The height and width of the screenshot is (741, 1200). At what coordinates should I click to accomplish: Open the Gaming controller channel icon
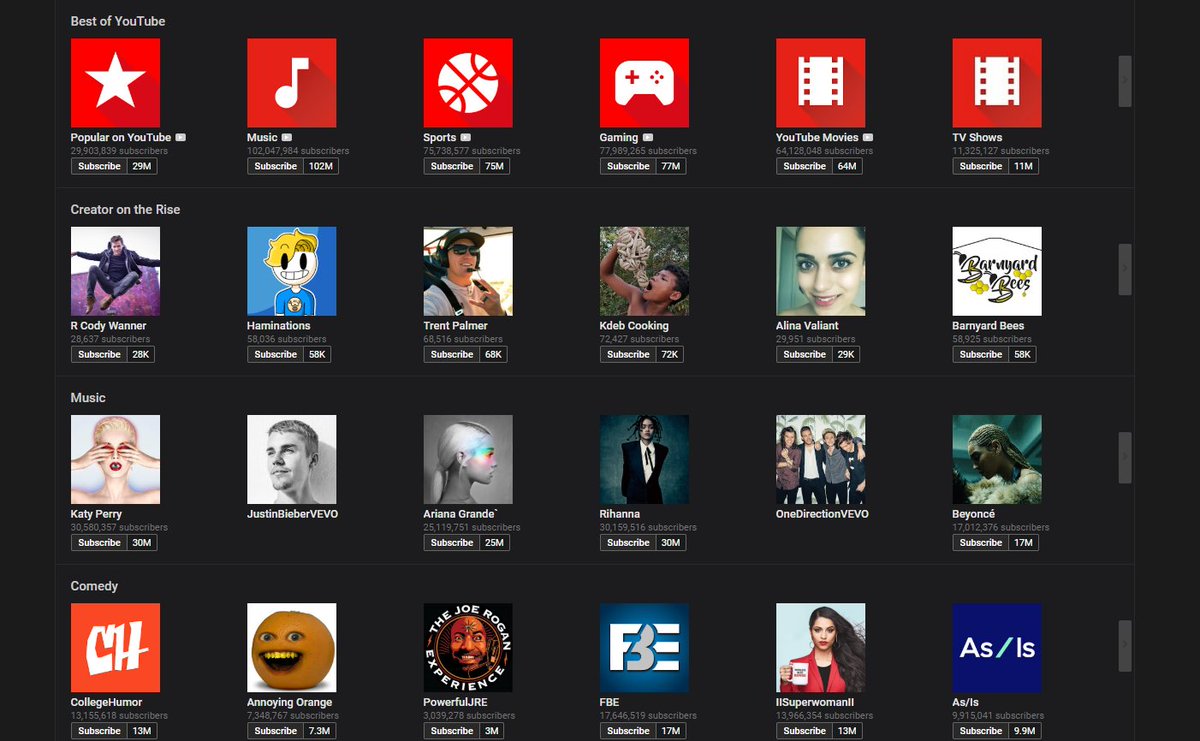644,83
